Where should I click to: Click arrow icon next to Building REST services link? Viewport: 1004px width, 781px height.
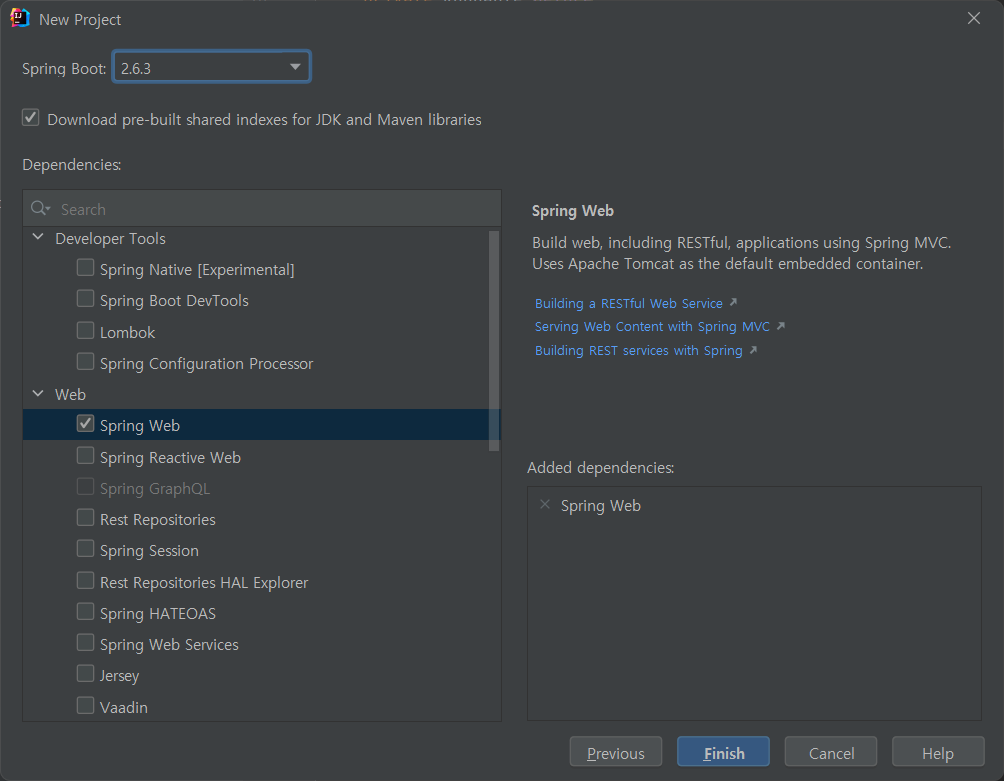click(x=753, y=350)
